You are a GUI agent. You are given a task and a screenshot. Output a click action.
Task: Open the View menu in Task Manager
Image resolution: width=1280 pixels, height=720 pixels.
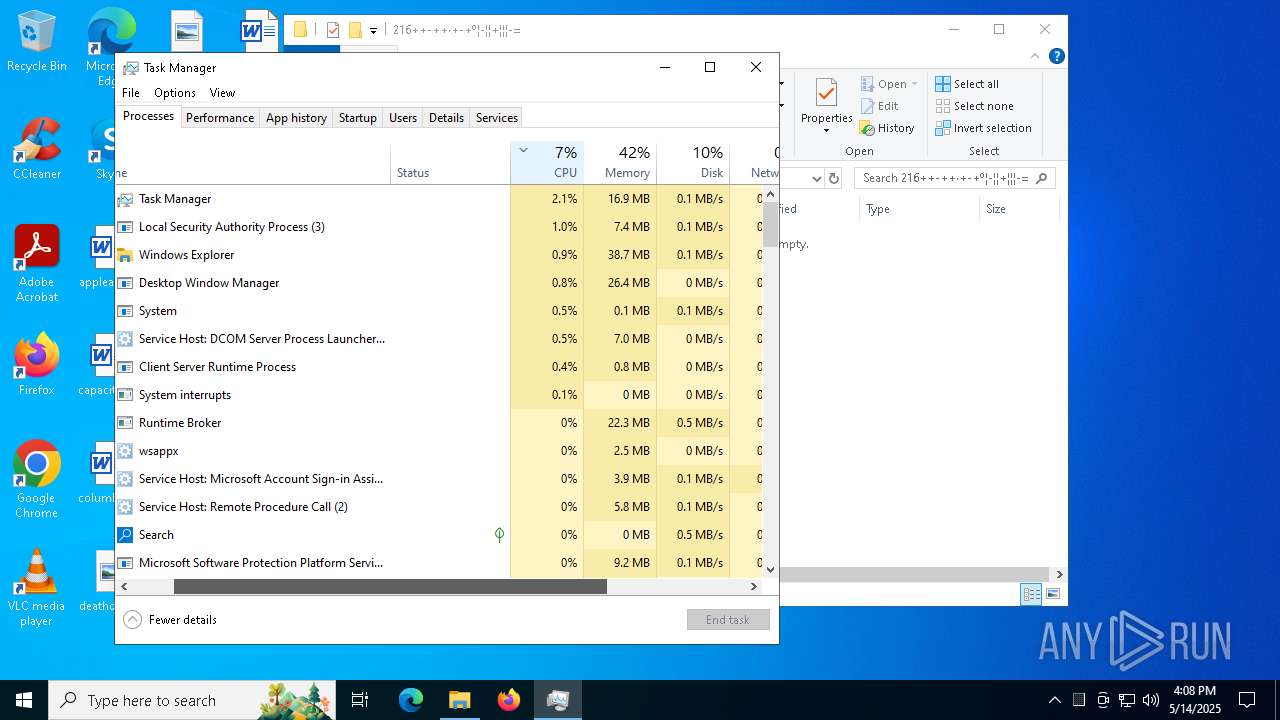click(x=222, y=93)
